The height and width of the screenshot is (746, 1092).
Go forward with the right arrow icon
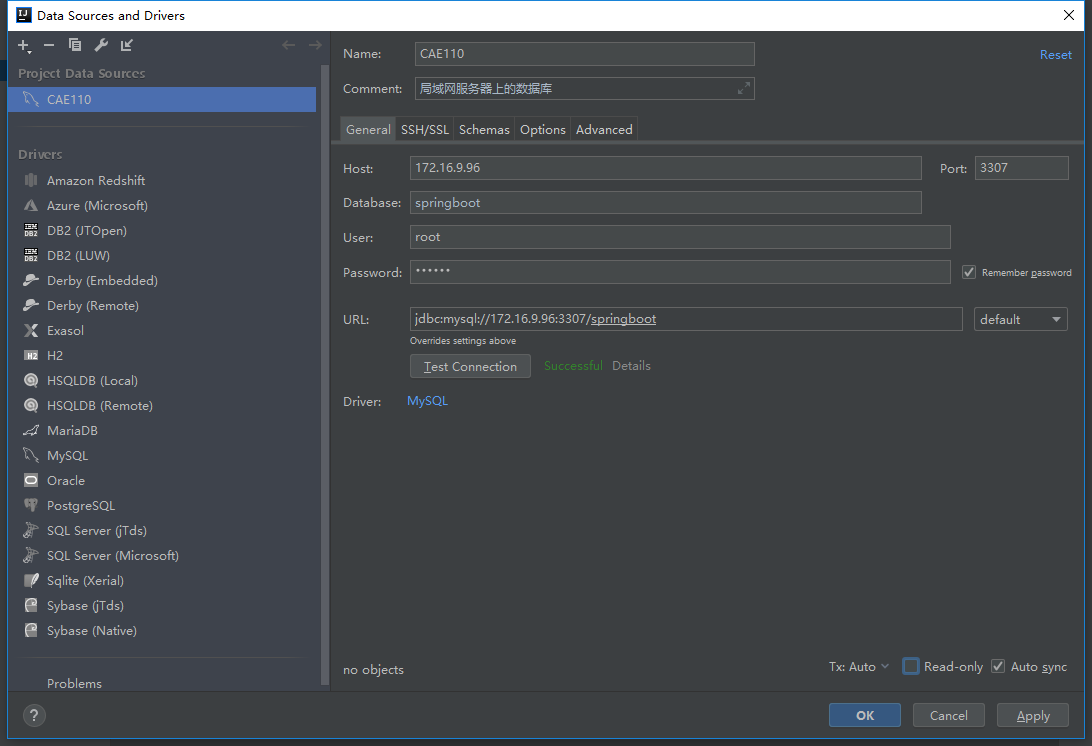click(x=315, y=45)
